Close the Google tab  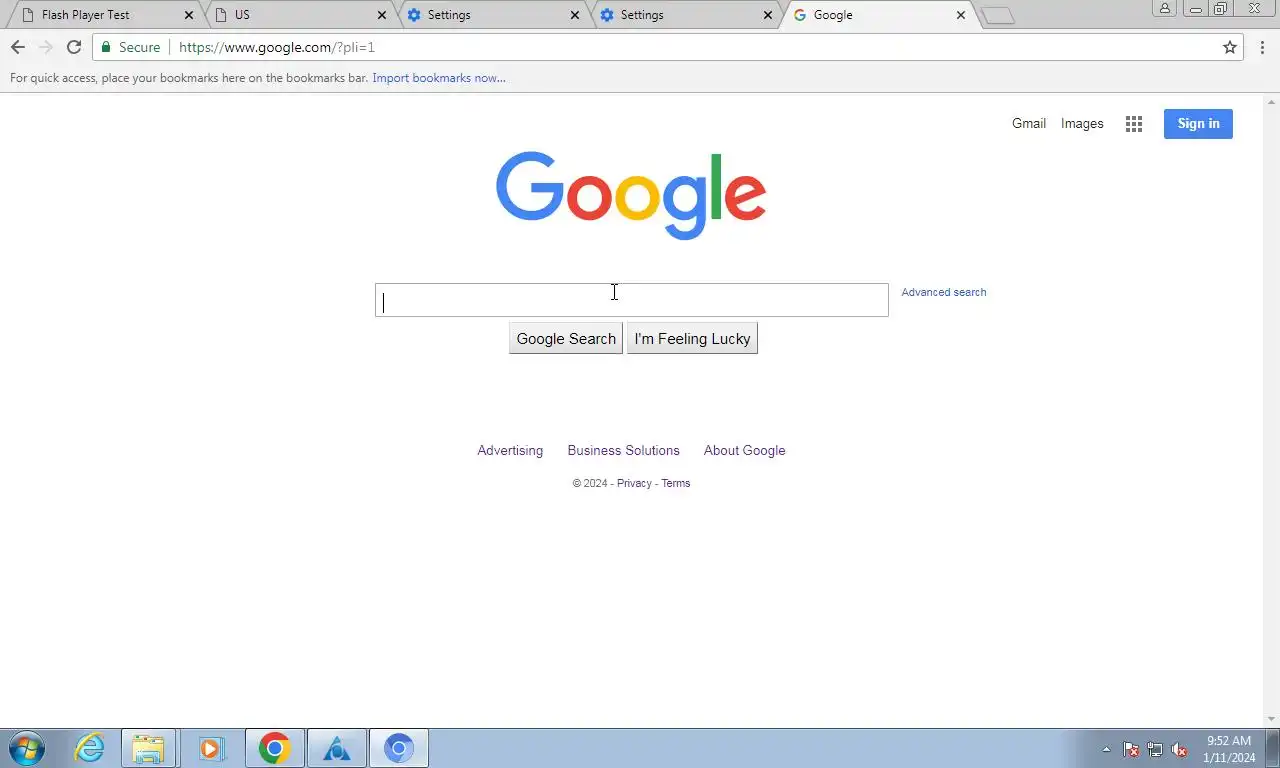click(x=961, y=15)
